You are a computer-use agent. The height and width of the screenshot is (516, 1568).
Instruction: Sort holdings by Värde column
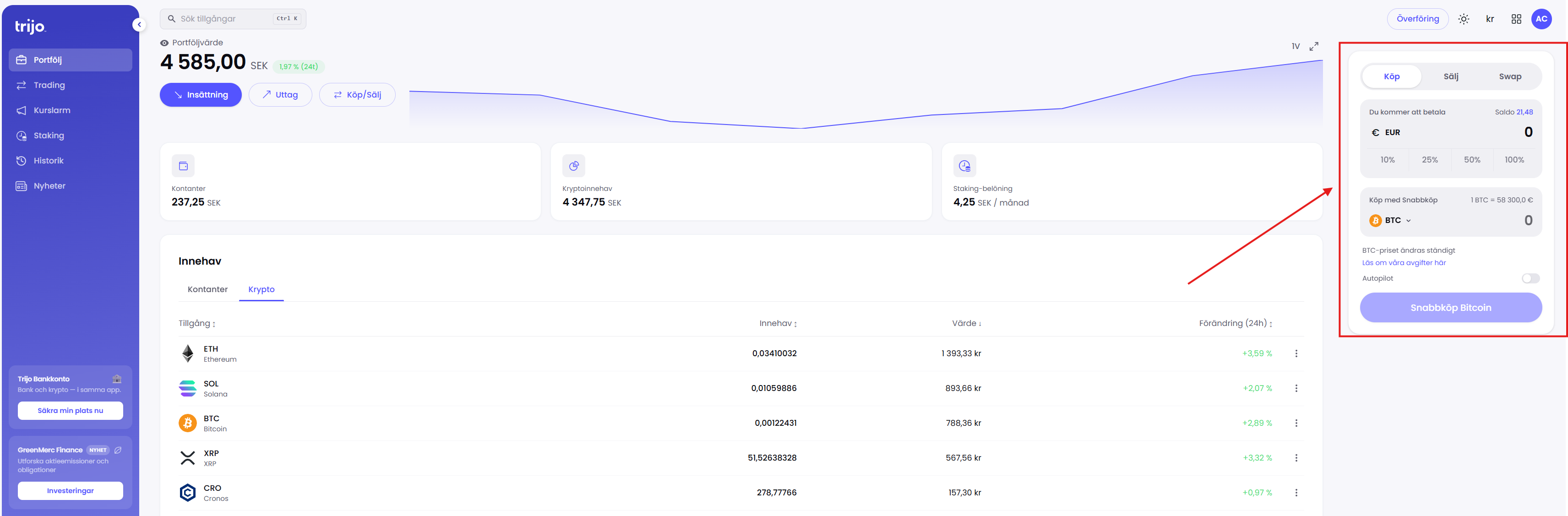(x=967, y=324)
